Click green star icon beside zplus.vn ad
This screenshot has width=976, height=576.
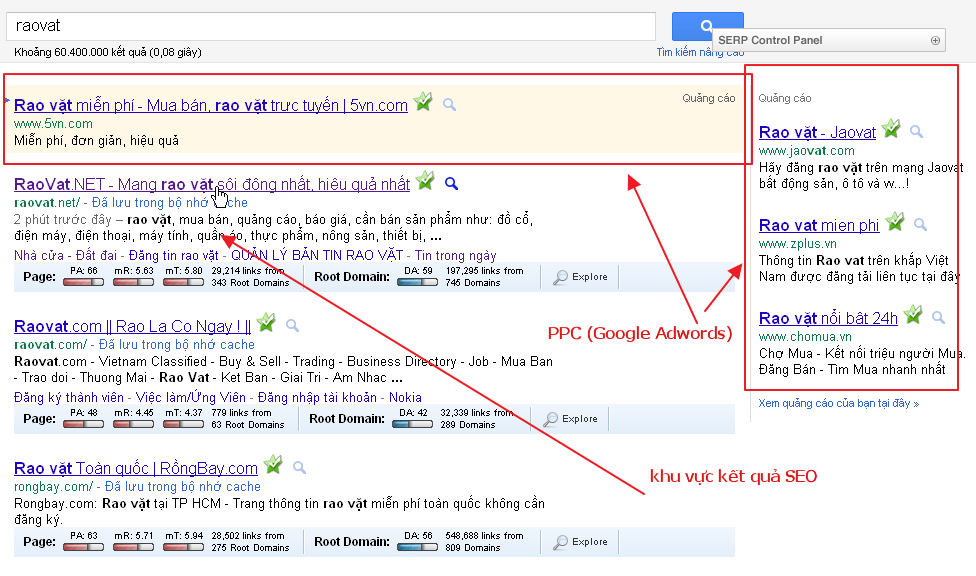point(895,221)
